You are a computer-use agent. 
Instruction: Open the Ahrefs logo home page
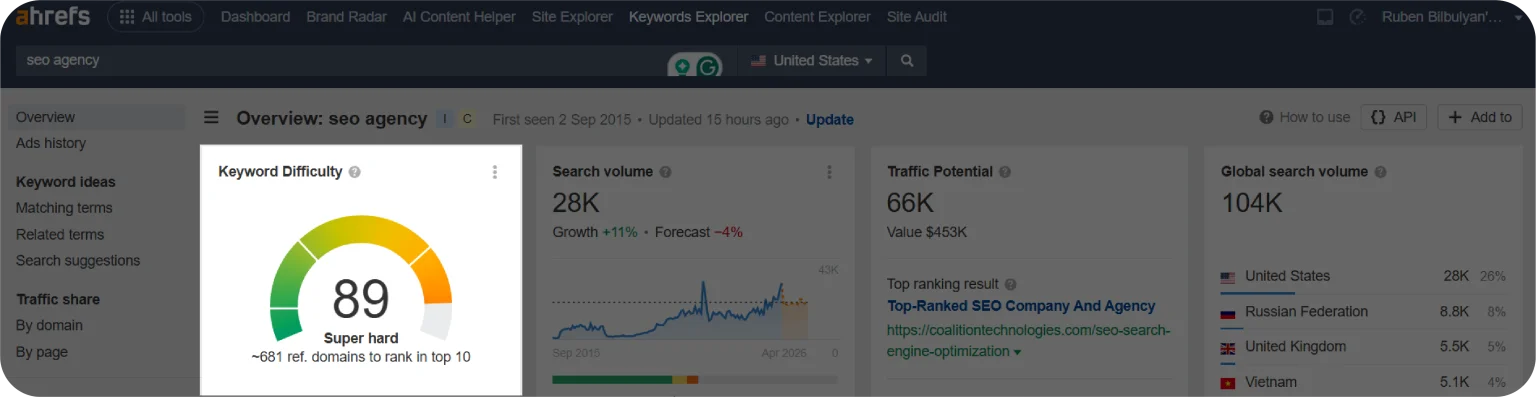pos(52,16)
